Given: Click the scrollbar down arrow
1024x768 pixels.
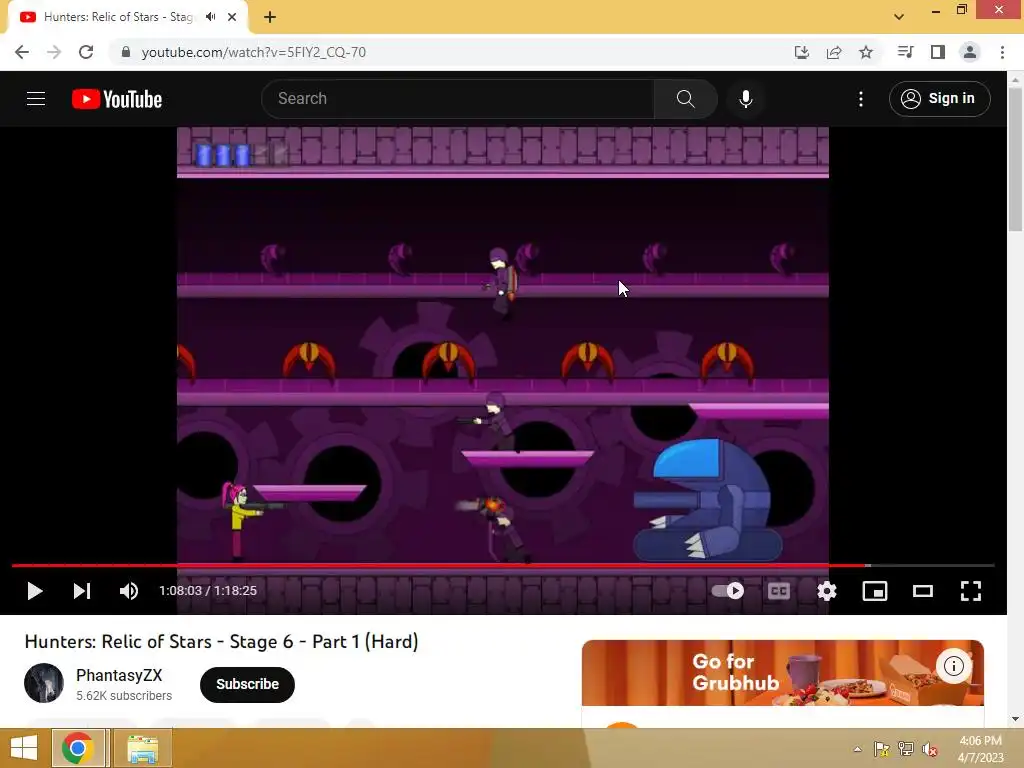Looking at the screenshot, I should tap(1016, 720).
